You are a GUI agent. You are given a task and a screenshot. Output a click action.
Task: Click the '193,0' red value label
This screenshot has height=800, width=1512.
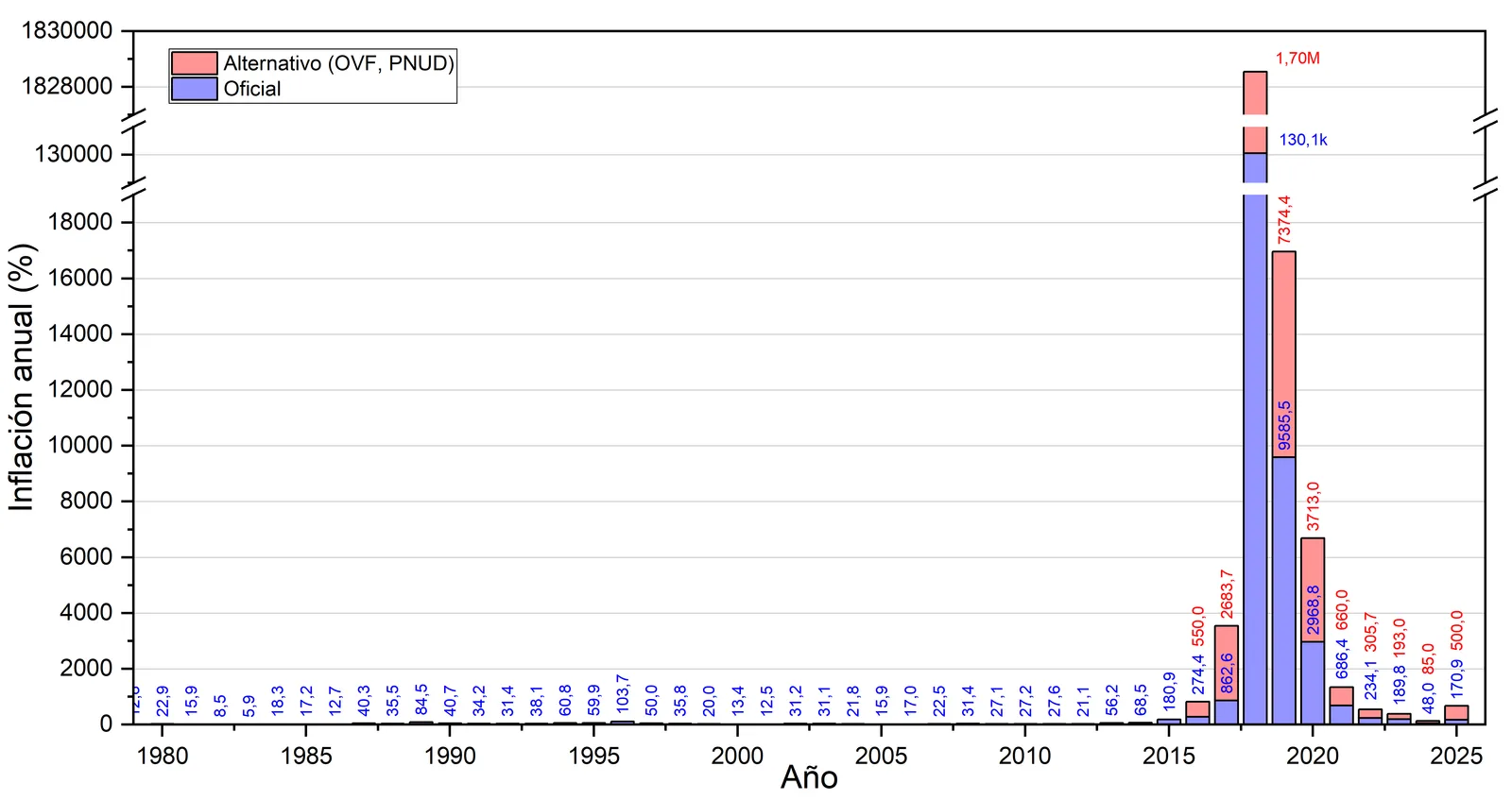point(1400,638)
